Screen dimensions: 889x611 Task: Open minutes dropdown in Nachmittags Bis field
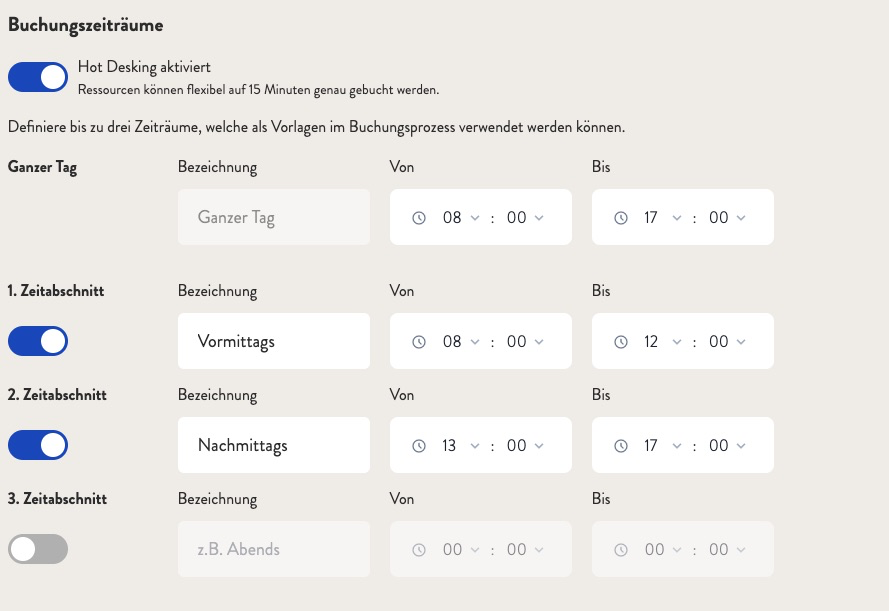[x=727, y=445]
